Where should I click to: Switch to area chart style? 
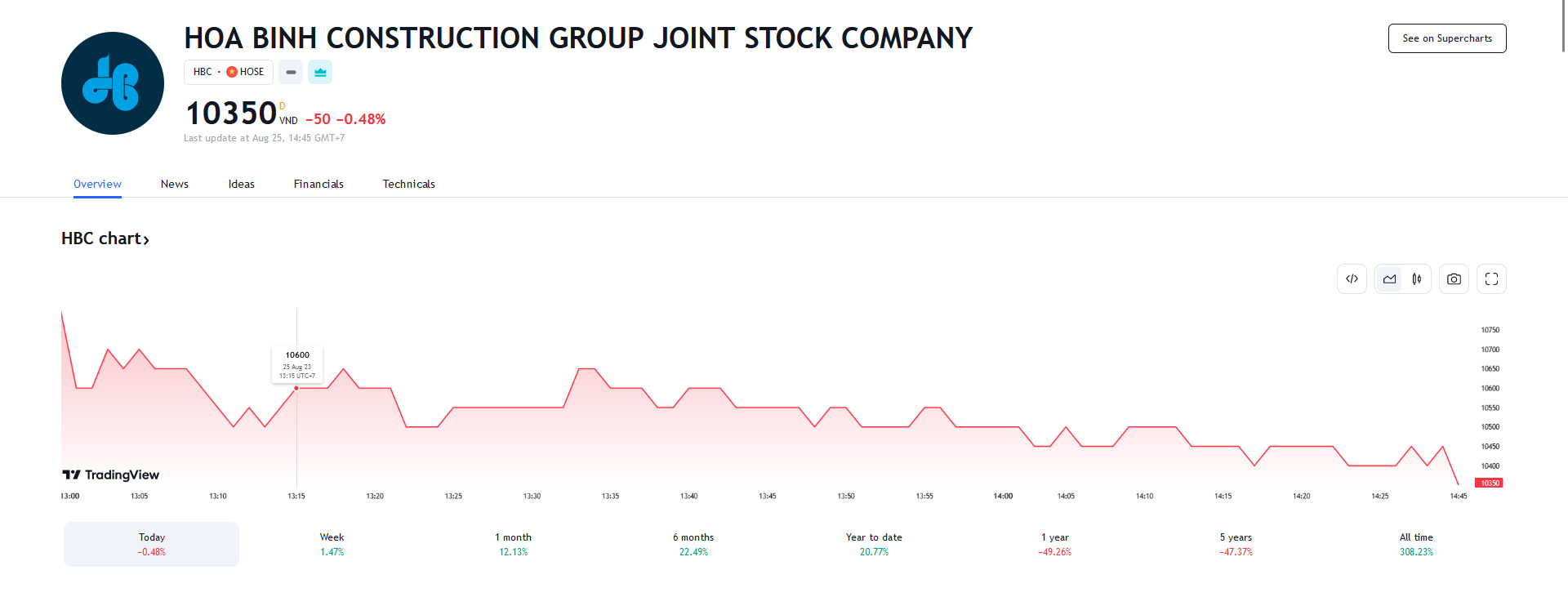tap(1389, 279)
